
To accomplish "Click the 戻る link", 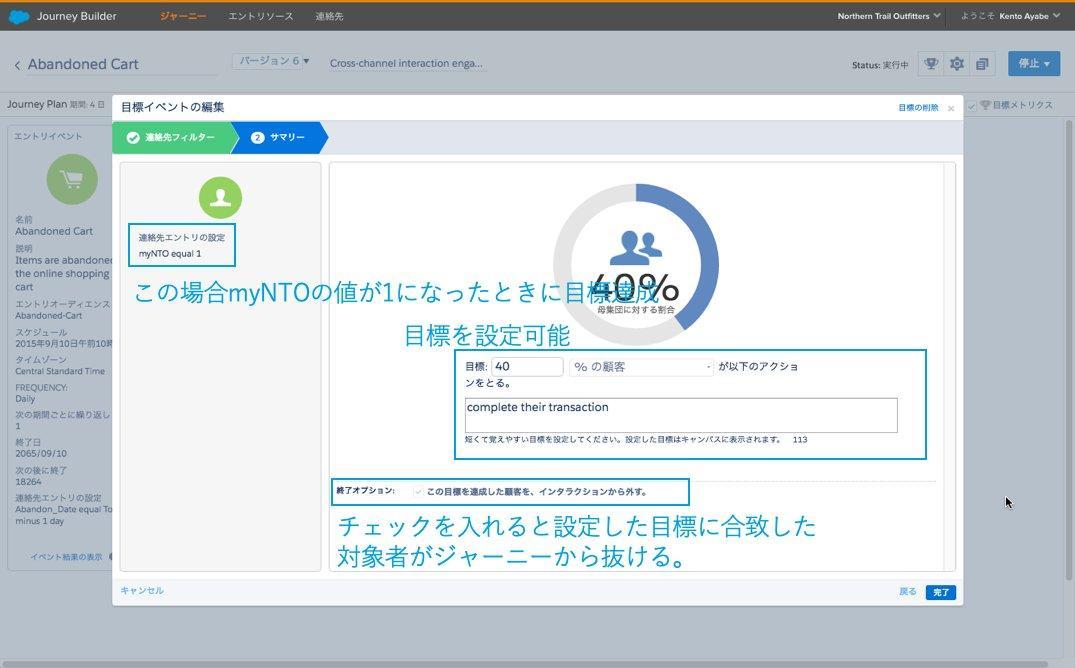I will (908, 592).
